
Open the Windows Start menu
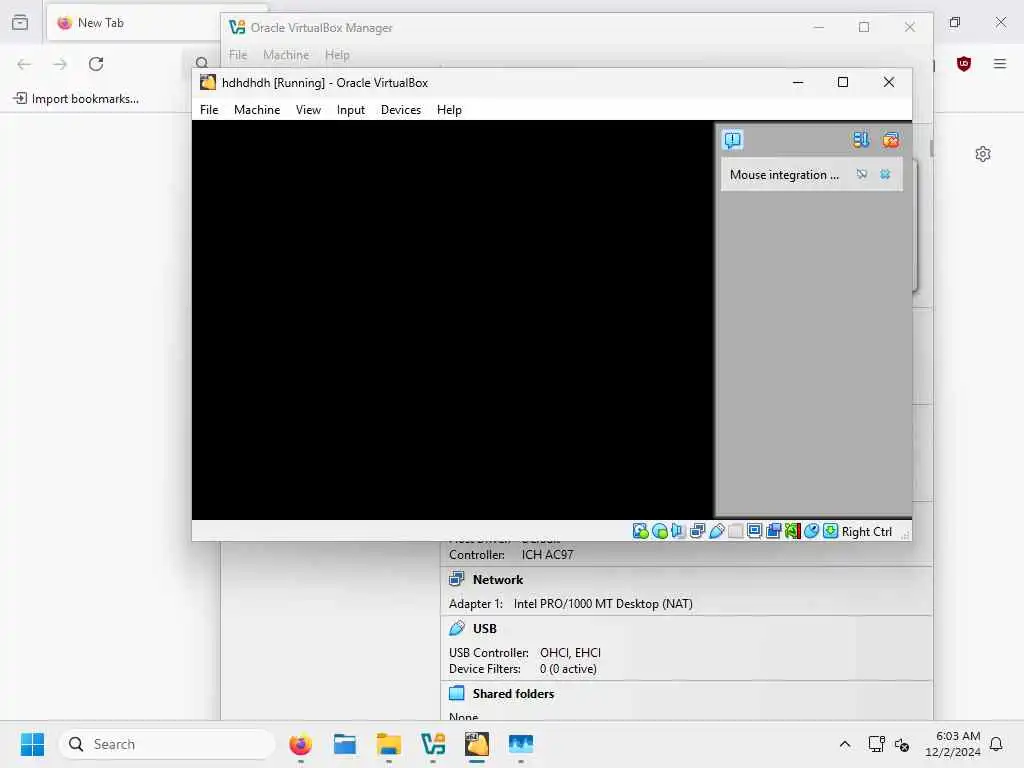tap(32, 744)
